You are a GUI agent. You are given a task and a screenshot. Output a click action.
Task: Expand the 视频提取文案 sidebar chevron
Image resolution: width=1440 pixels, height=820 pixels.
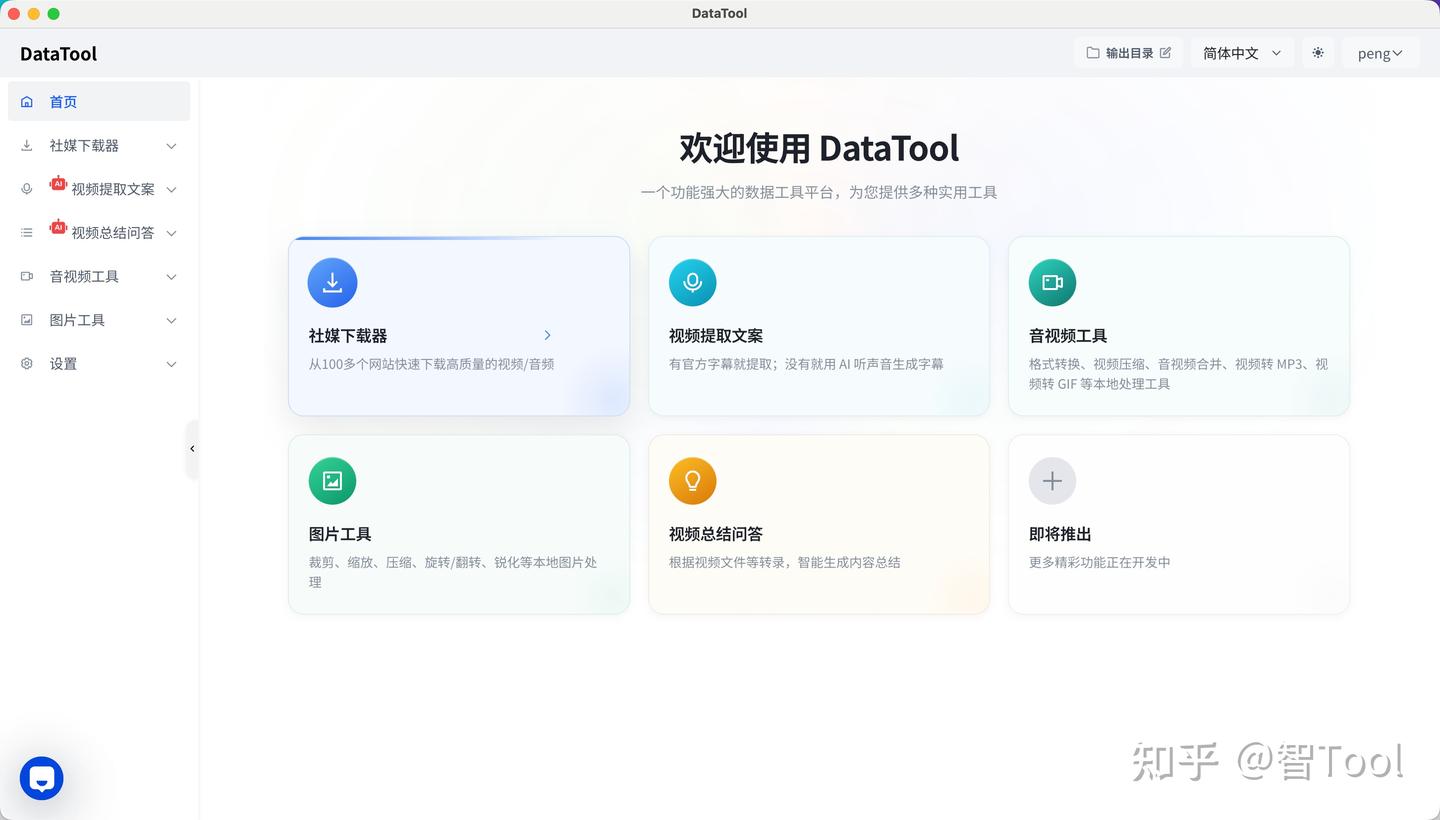pos(171,190)
